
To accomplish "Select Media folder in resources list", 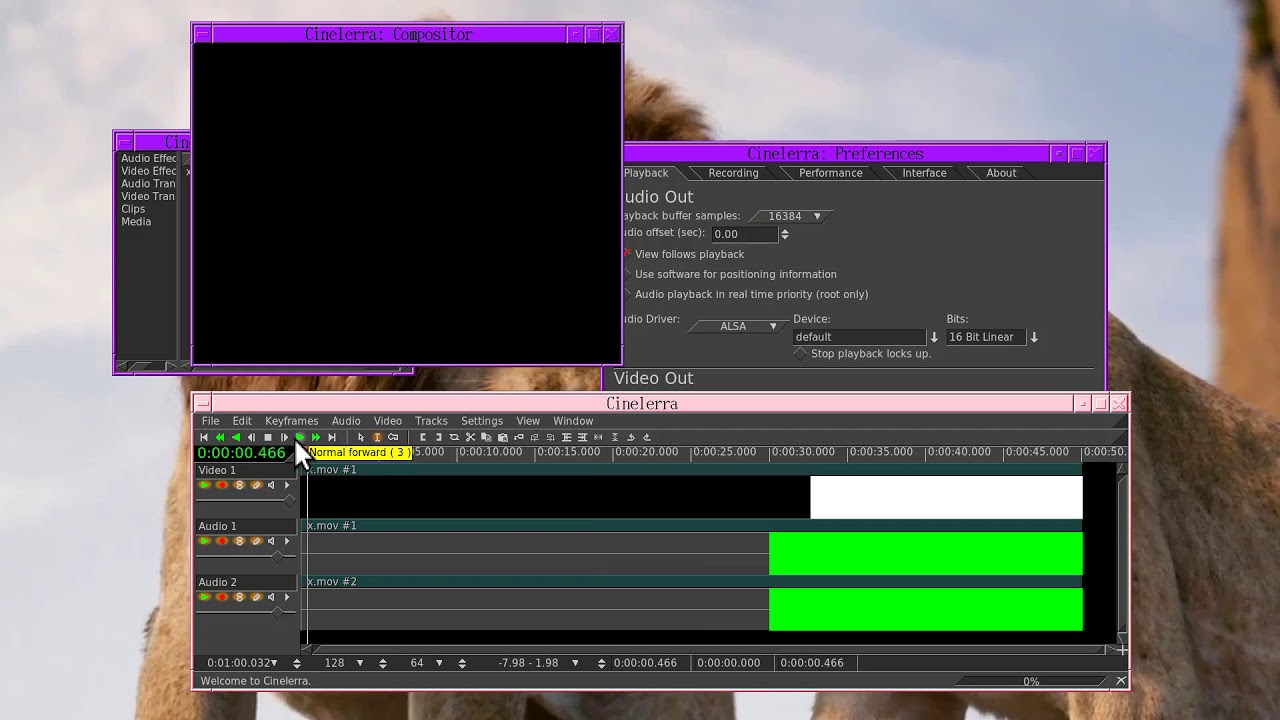I will (136, 221).
